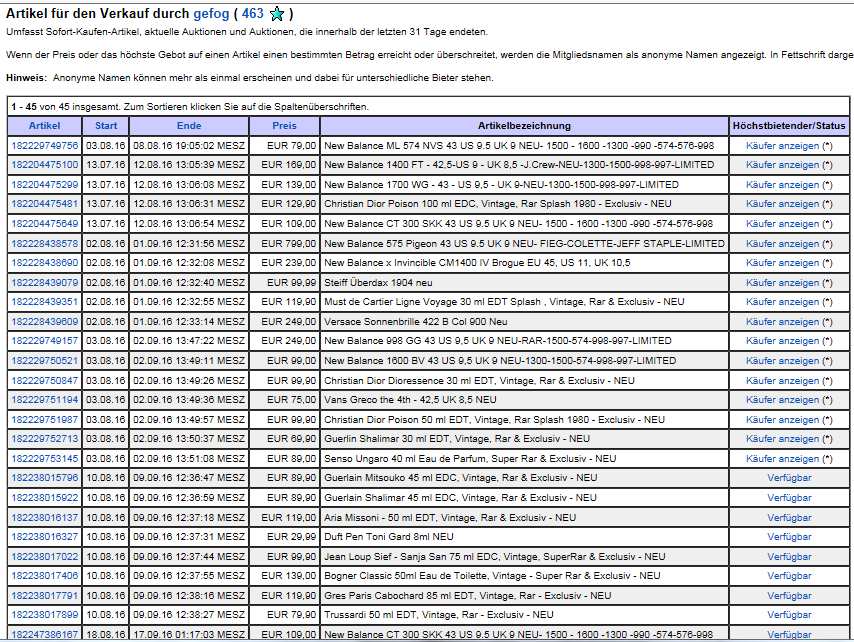Open item number 182238017791
854x642 pixels.
click(45, 596)
